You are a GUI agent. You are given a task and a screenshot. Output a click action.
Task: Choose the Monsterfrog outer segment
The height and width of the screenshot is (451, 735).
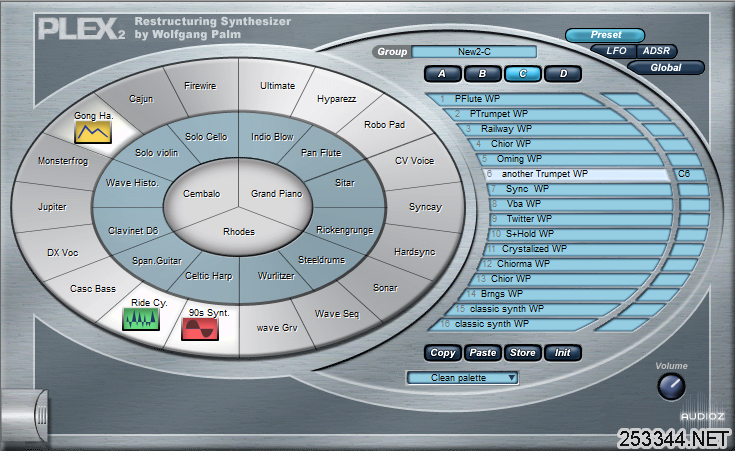(63, 161)
